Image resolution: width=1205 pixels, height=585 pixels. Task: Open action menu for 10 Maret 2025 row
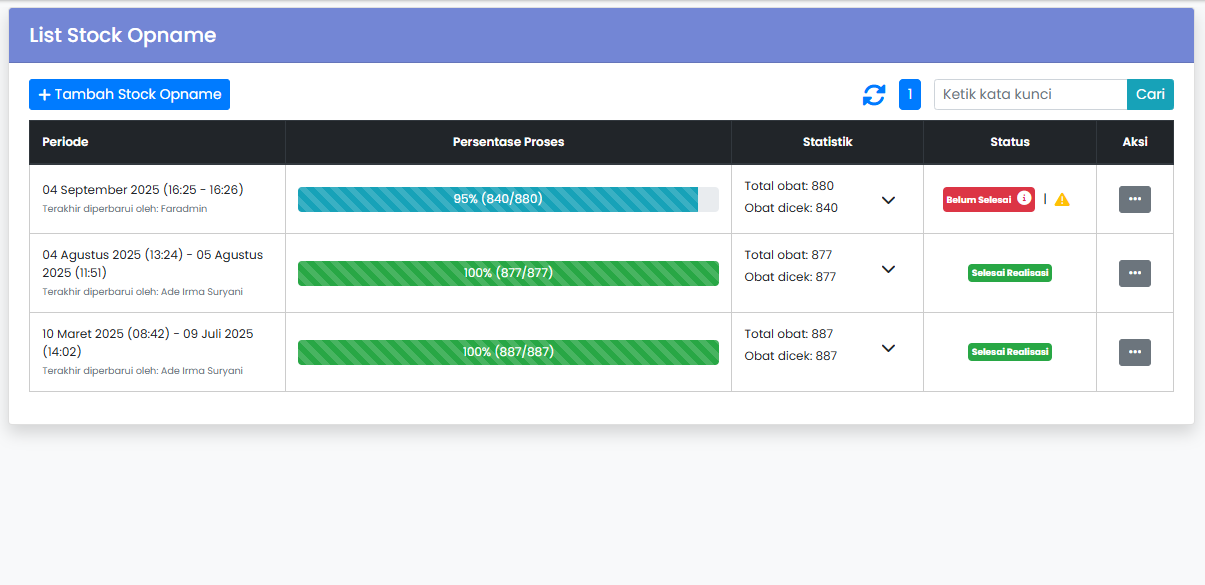[x=1134, y=352]
